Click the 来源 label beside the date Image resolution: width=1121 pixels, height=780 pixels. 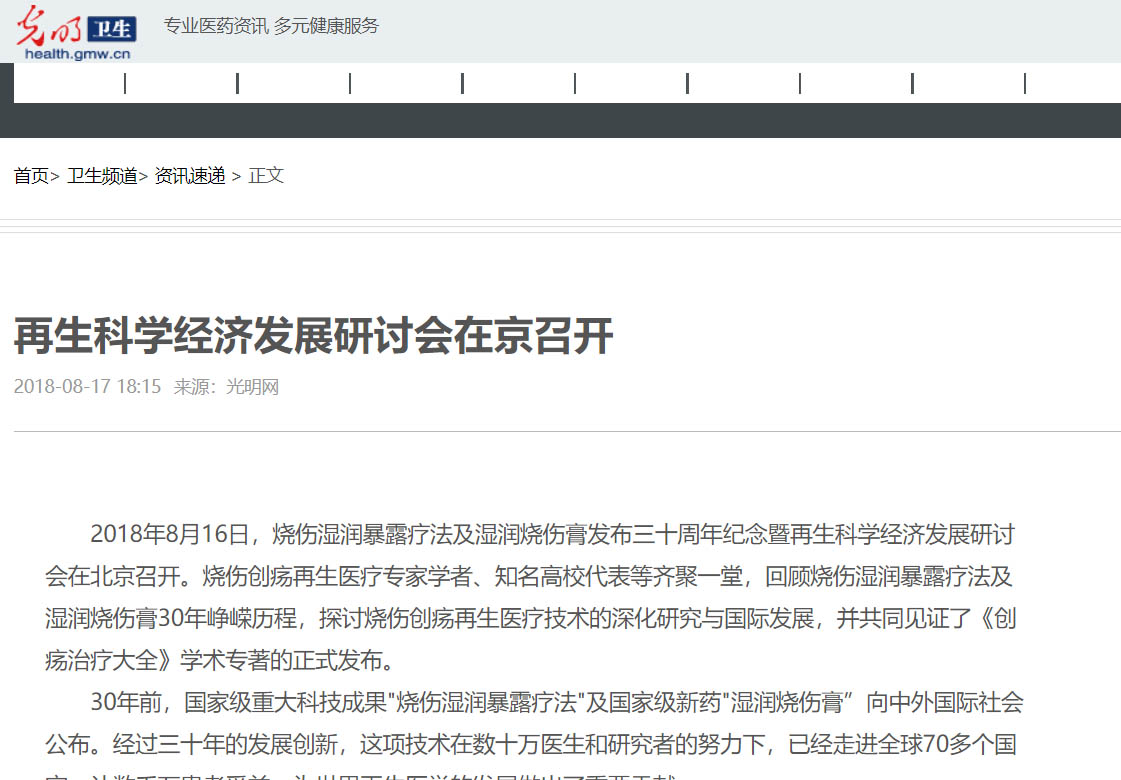pyautogui.click(x=192, y=387)
